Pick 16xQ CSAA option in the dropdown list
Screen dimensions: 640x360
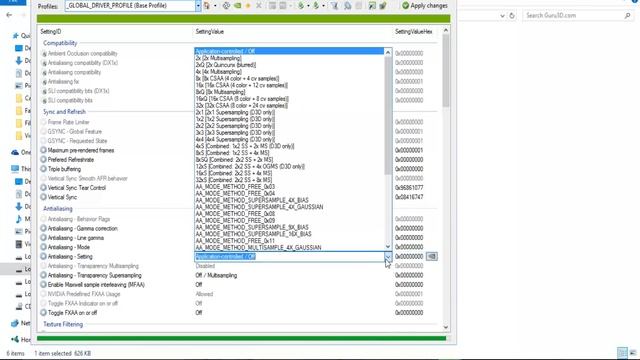pos(289,99)
